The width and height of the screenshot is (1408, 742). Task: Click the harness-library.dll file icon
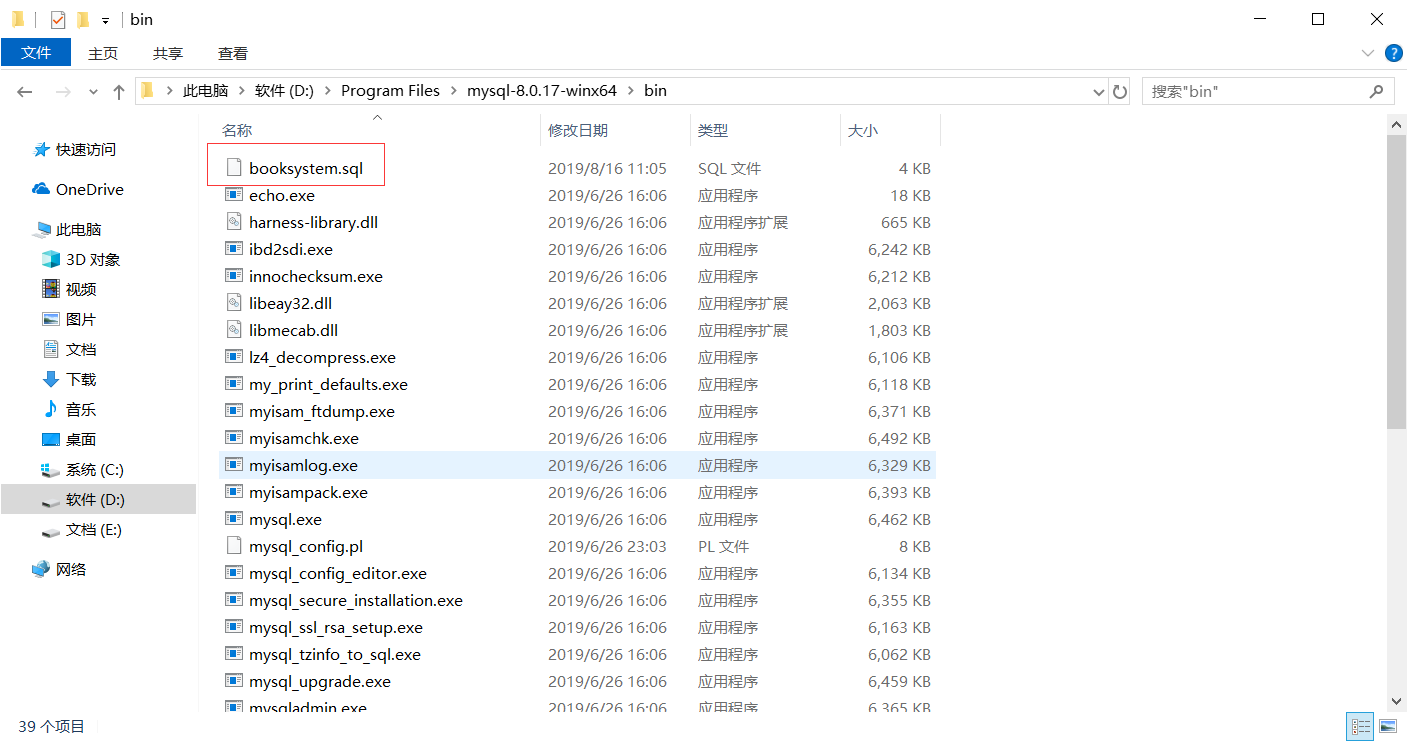tap(234, 222)
